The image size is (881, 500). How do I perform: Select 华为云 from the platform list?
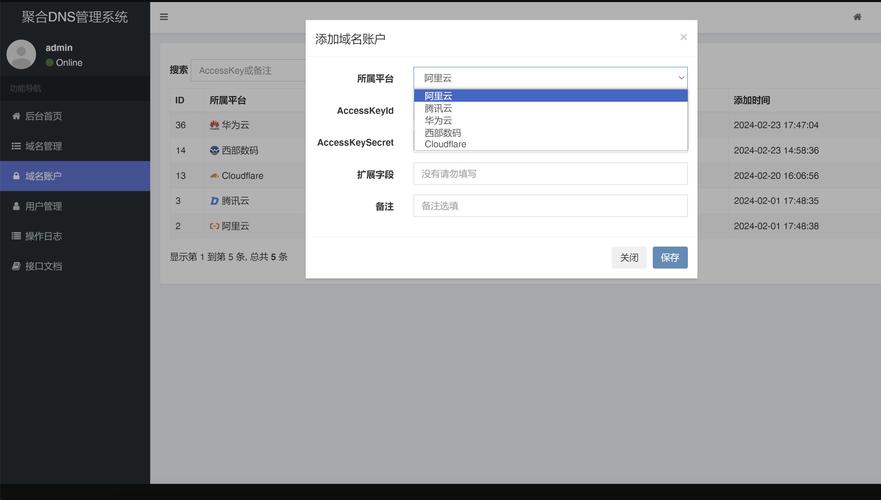438,120
